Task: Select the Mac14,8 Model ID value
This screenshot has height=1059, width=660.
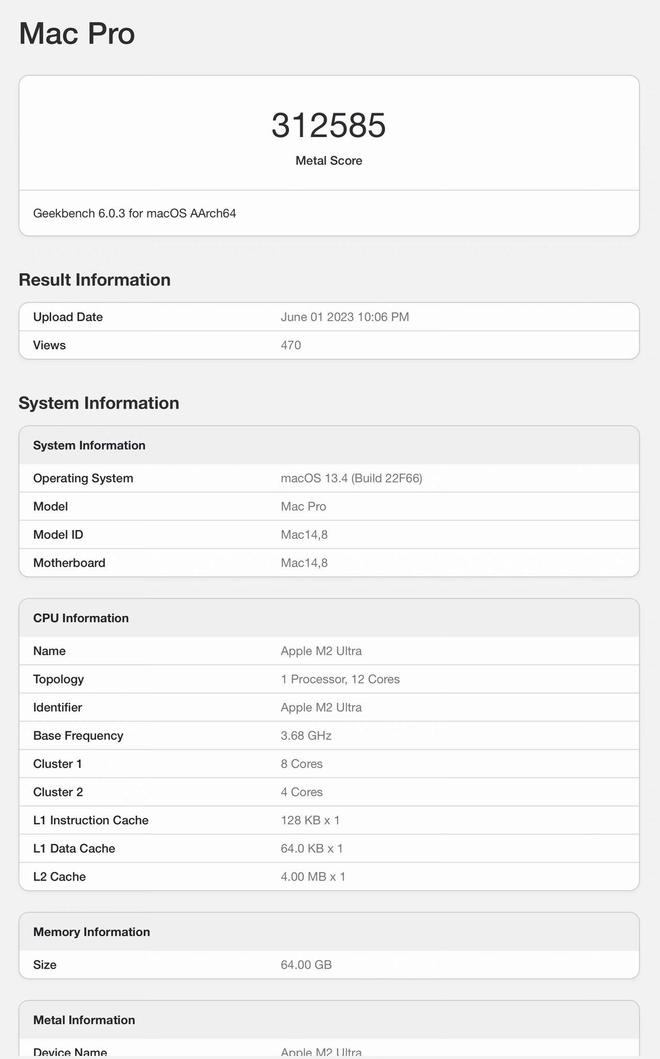Action: tap(304, 535)
